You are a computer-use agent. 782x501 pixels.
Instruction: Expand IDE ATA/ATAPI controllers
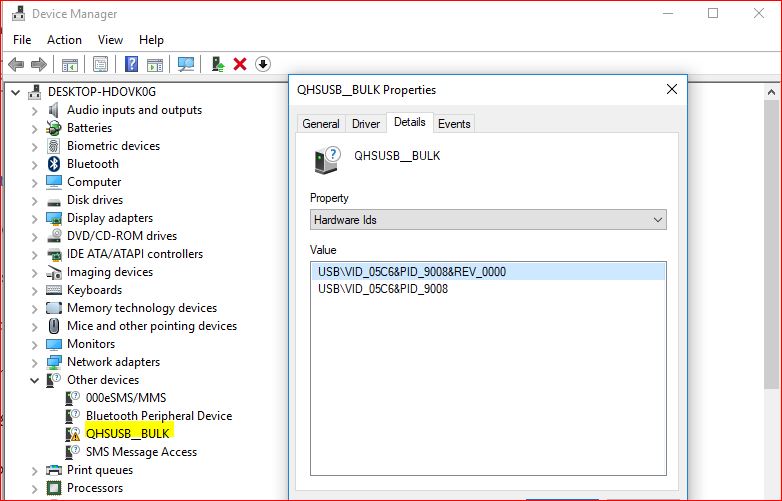[x=34, y=254]
